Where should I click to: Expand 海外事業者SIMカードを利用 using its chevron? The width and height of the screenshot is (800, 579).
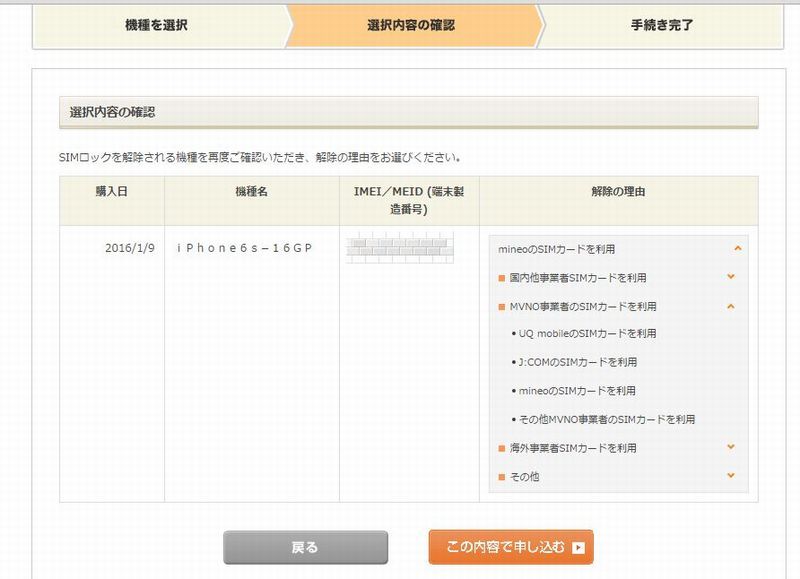pos(731,448)
